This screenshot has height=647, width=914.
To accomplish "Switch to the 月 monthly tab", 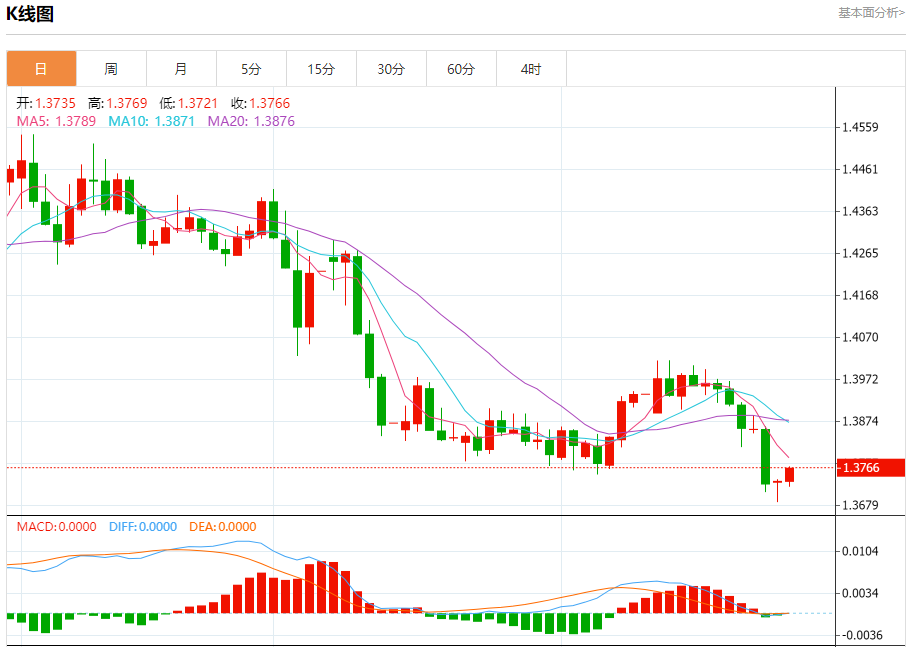I will point(181,69).
